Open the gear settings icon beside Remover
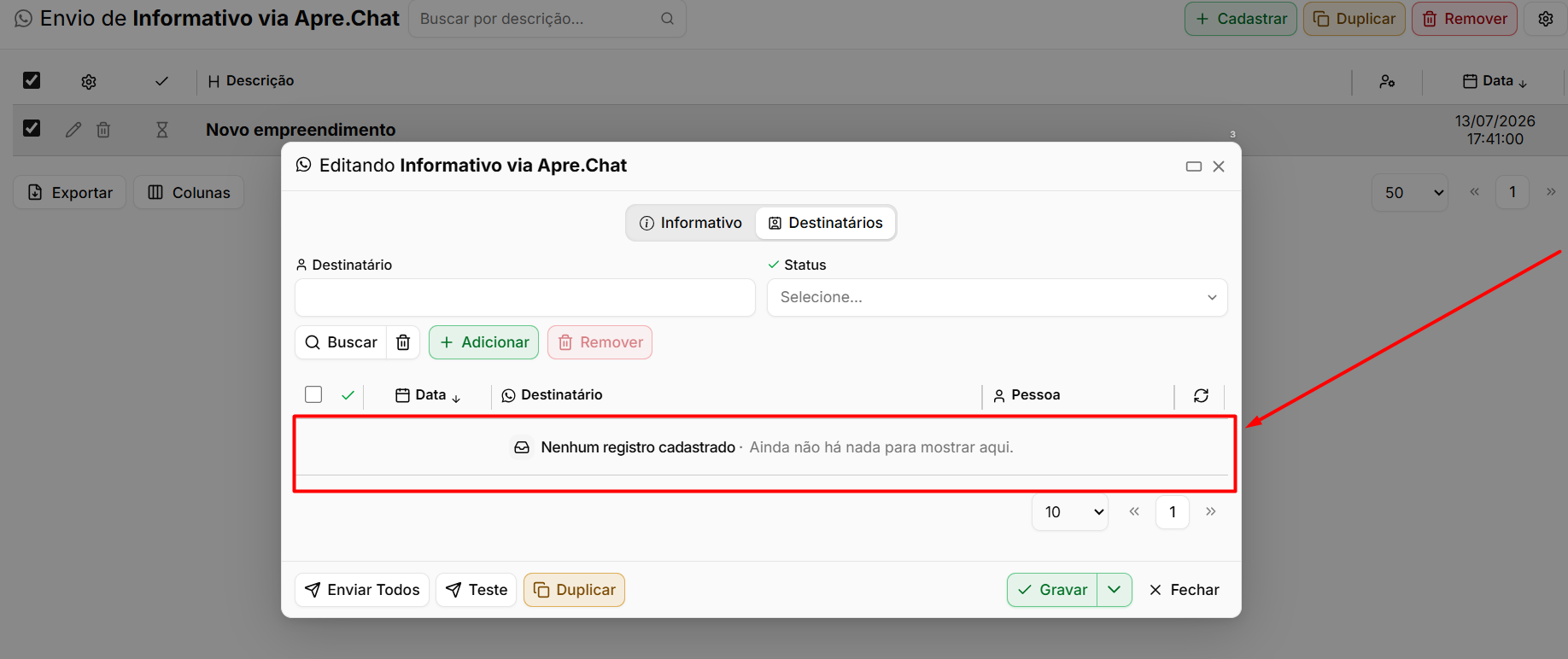Viewport: 1568px width, 659px height. [1546, 19]
